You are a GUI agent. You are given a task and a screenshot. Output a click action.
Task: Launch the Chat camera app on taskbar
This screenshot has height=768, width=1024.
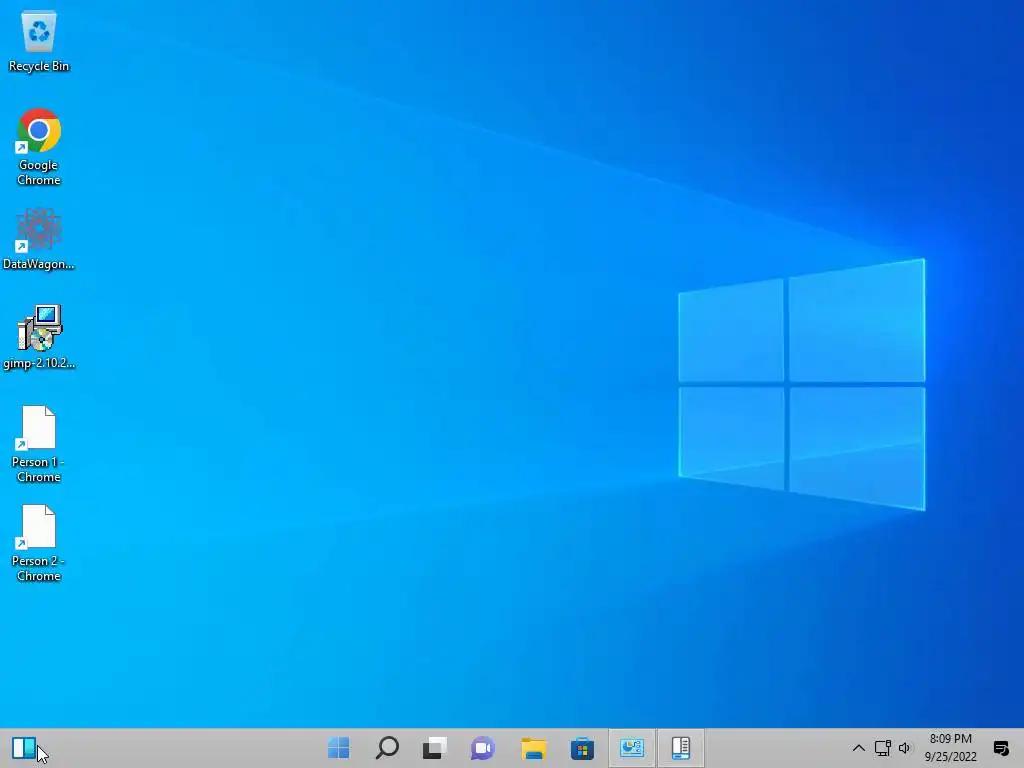click(483, 748)
